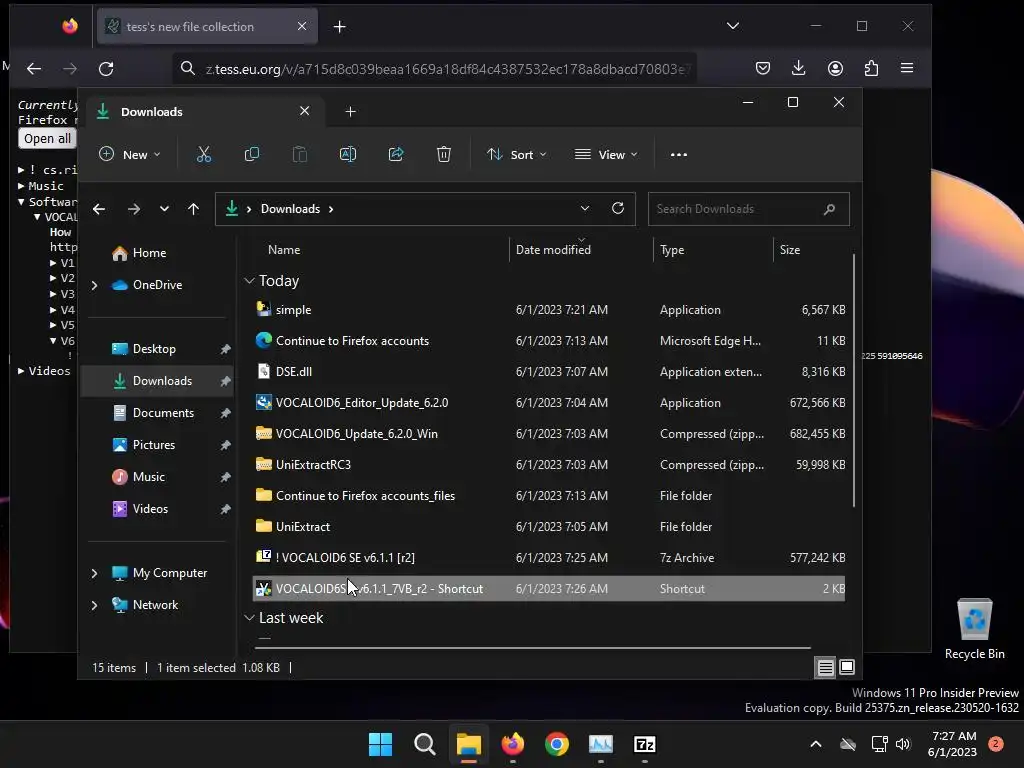Image resolution: width=1024 pixels, height=768 pixels.
Task: Select ! VOCALOID6 SE v6.1.1 [r2] archive
Action: coord(549,558)
